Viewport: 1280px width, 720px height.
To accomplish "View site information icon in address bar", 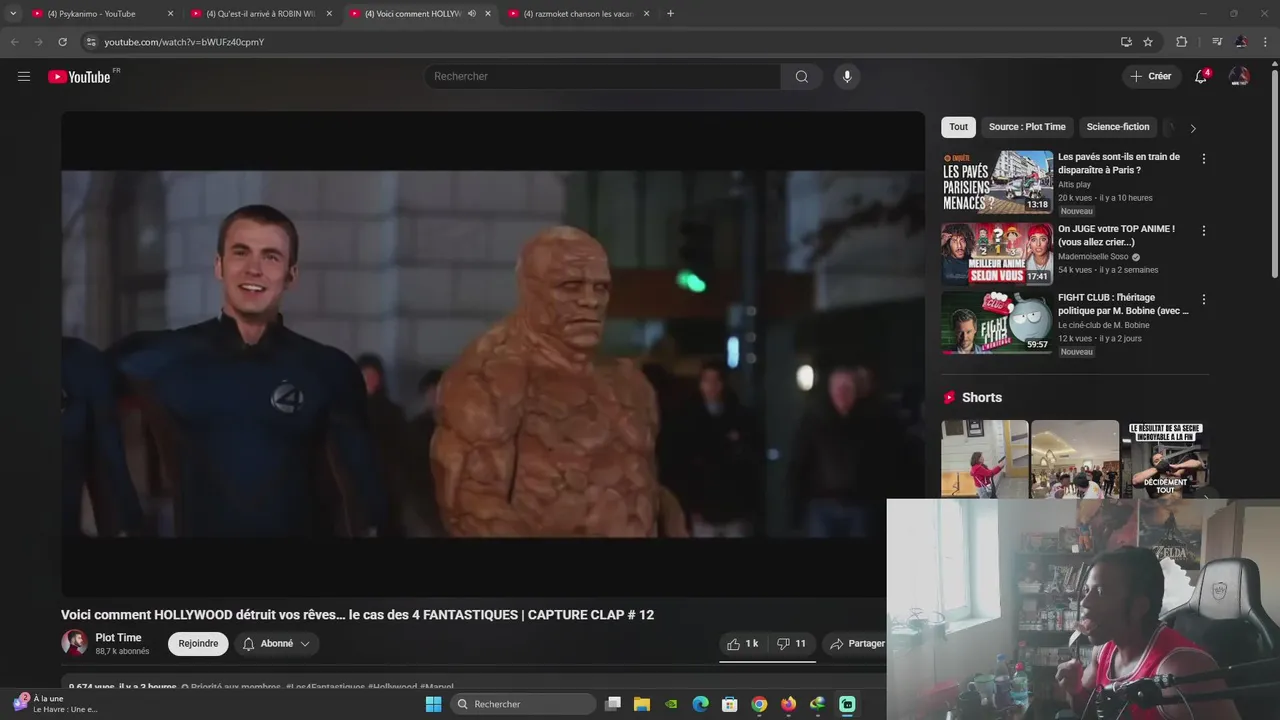I will (91, 42).
